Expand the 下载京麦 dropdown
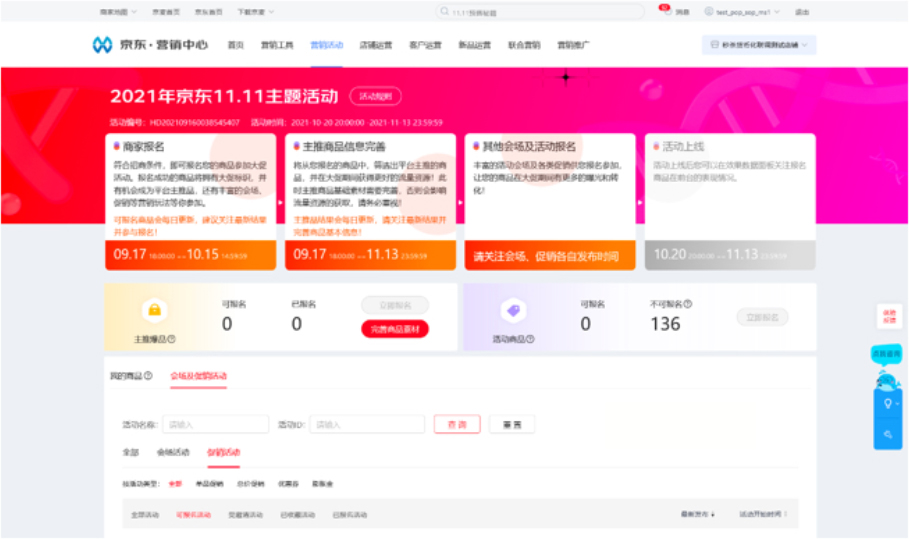Image resolution: width=909 pixels, height=539 pixels. [255, 12]
